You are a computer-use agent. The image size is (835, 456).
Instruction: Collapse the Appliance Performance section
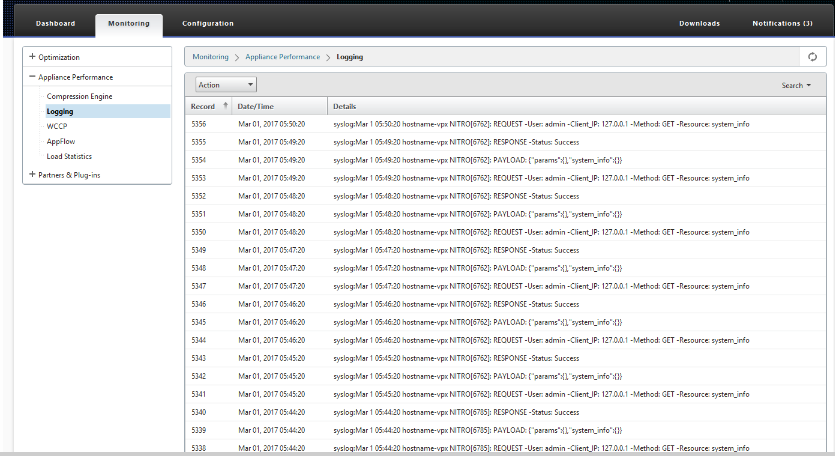(32, 77)
